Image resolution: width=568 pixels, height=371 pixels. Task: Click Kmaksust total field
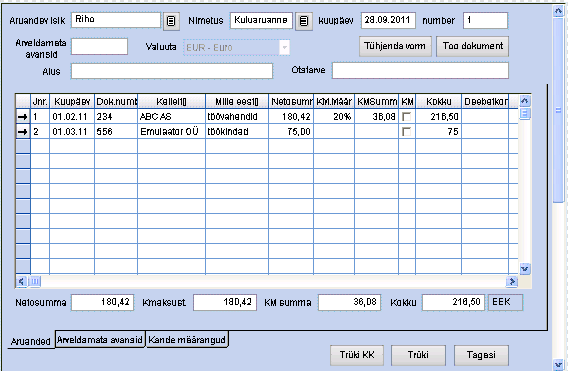coord(225,303)
